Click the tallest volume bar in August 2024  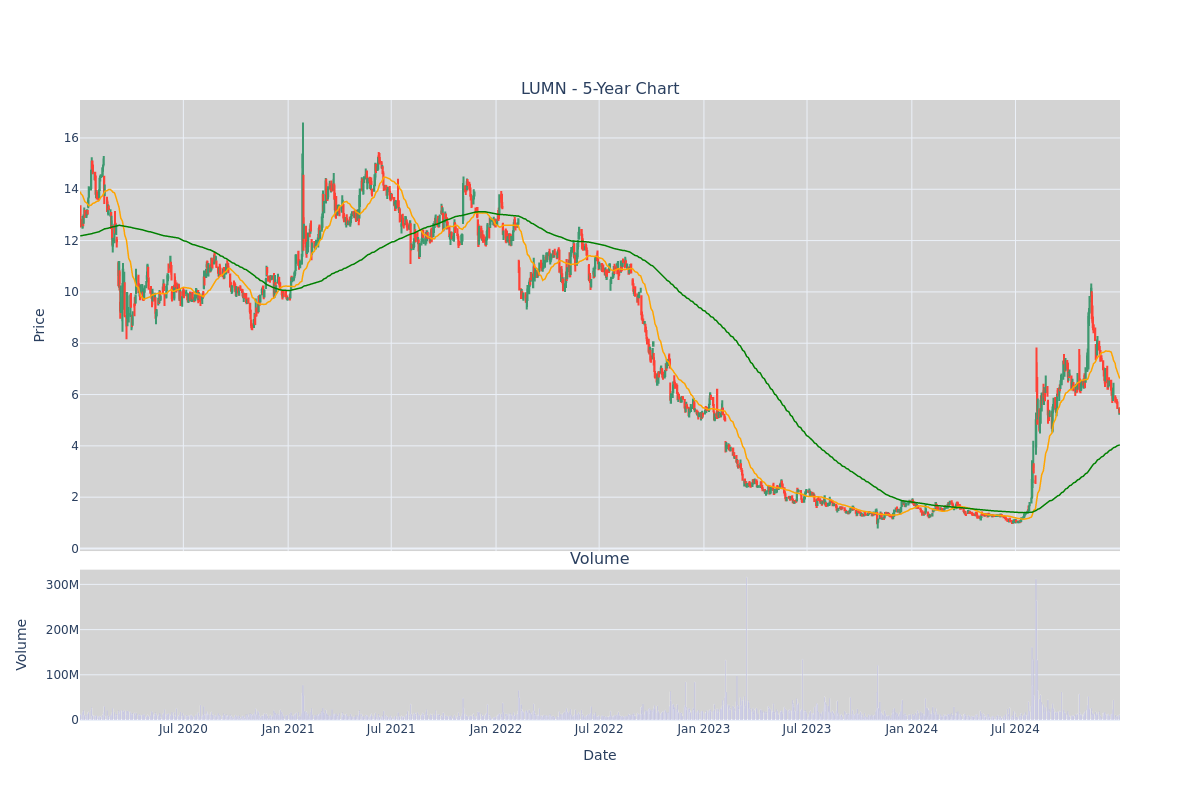(1036, 648)
